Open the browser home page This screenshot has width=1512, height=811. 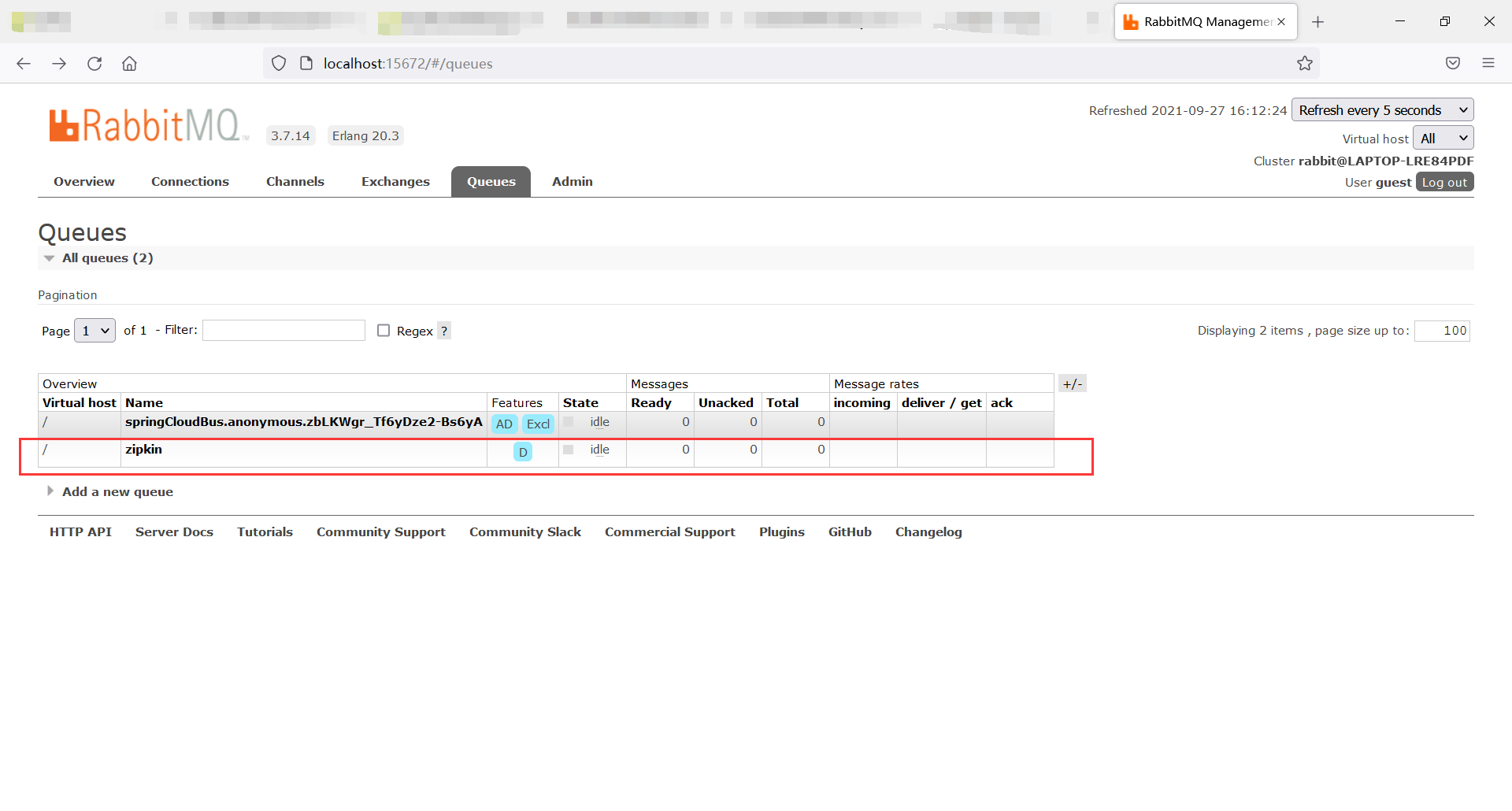(x=129, y=64)
